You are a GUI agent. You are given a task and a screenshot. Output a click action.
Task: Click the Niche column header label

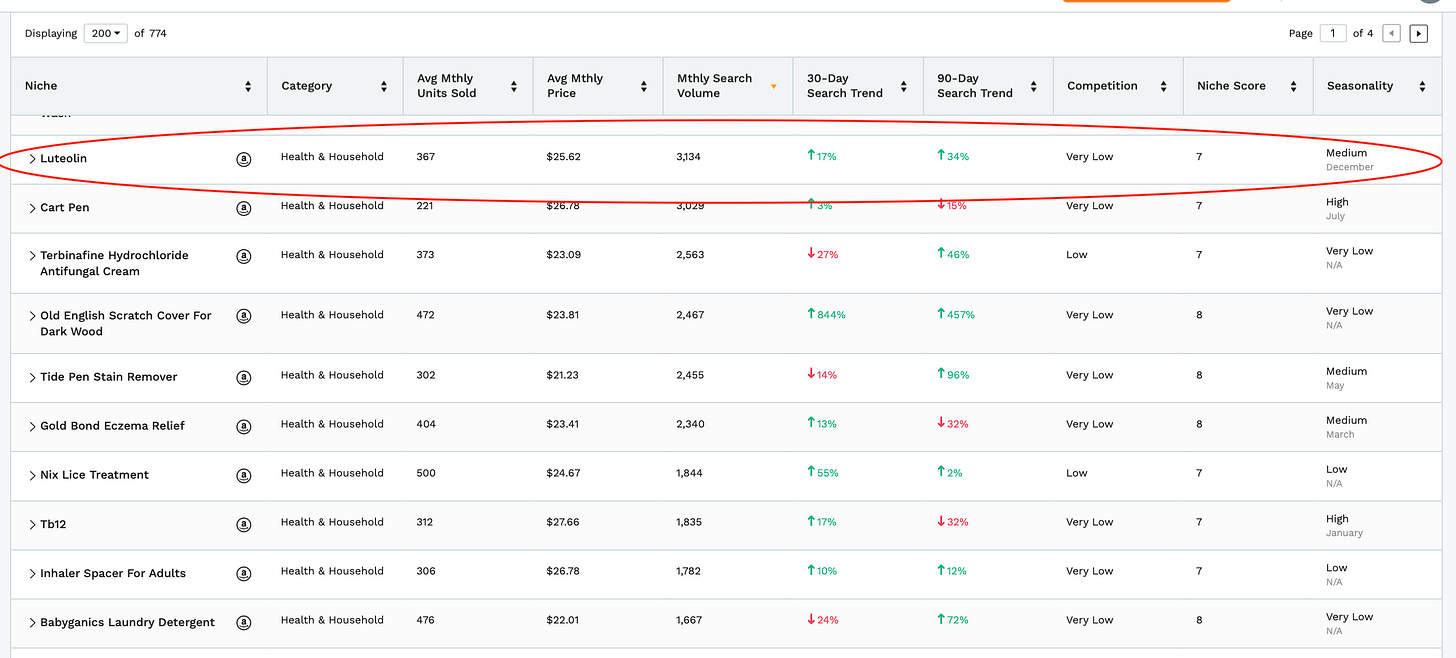tap(41, 86)
